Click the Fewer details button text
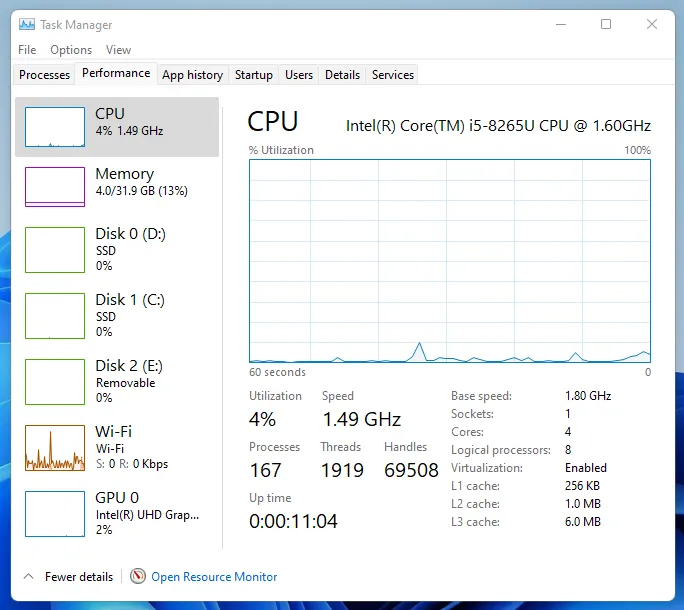The image size is (684, 610). pos(79,577)
